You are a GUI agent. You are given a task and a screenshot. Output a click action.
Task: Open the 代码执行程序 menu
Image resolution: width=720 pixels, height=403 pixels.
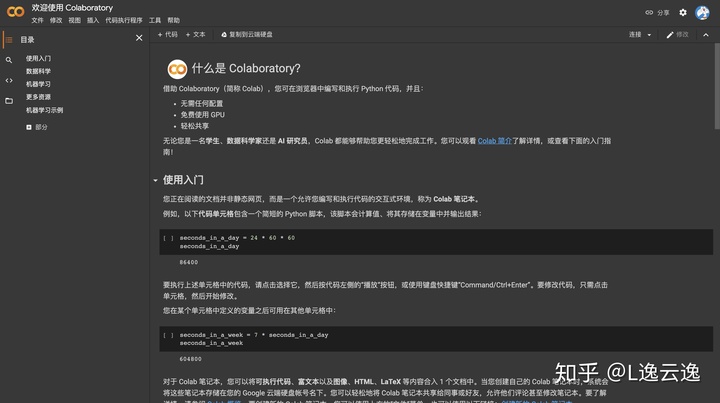[124, 20]
